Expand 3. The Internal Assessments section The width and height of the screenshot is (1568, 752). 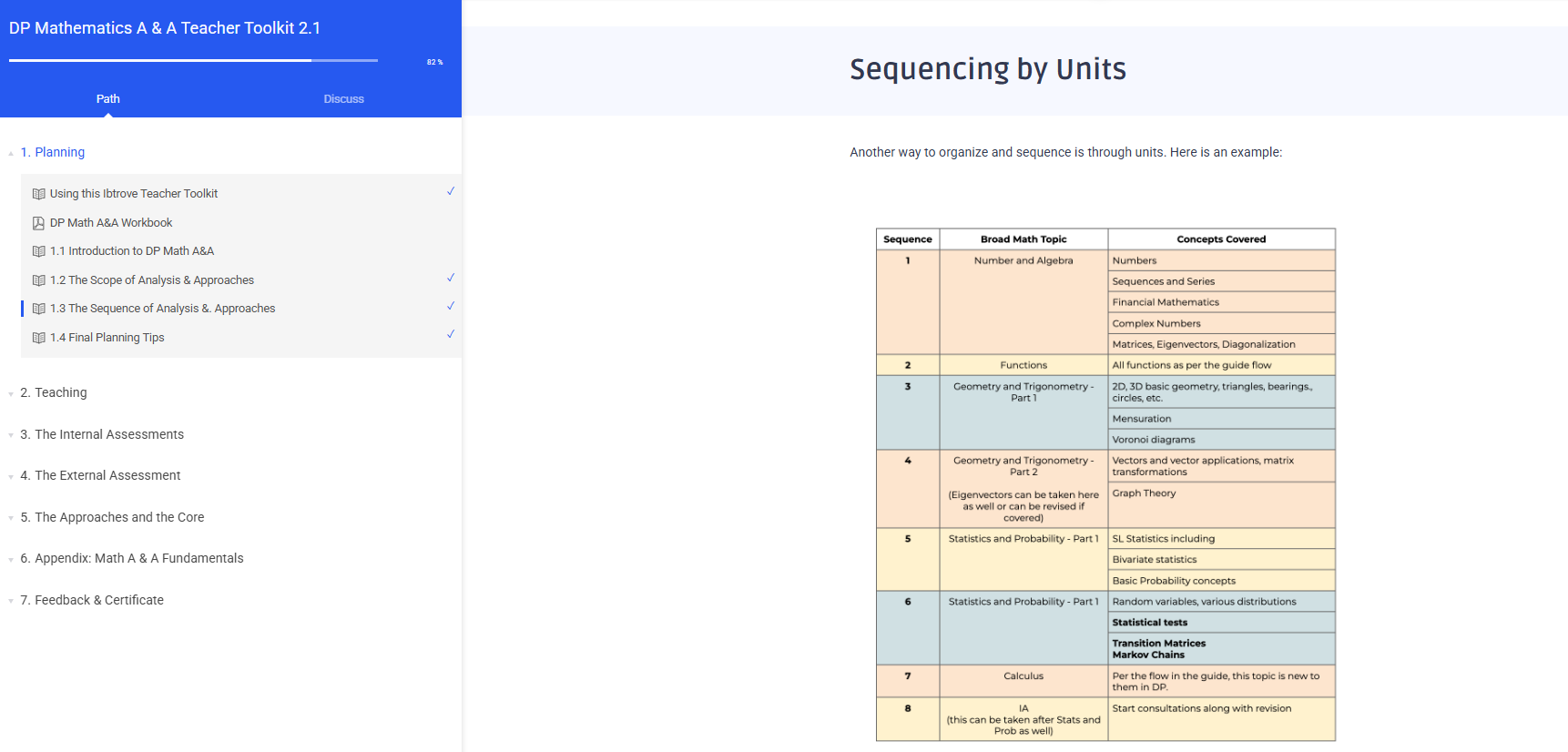tap(108, 434)
